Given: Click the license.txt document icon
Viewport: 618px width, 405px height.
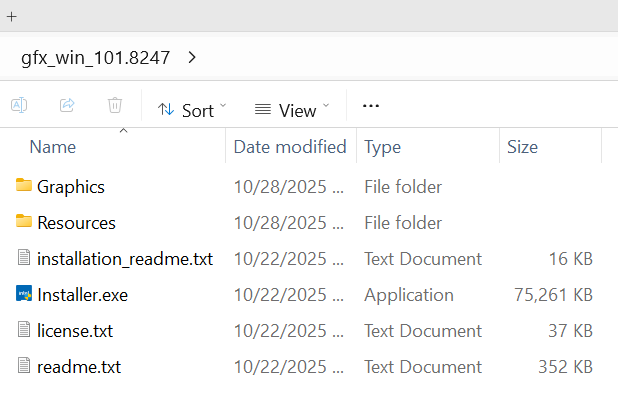Looking at the screenshot, I should 25,330.
